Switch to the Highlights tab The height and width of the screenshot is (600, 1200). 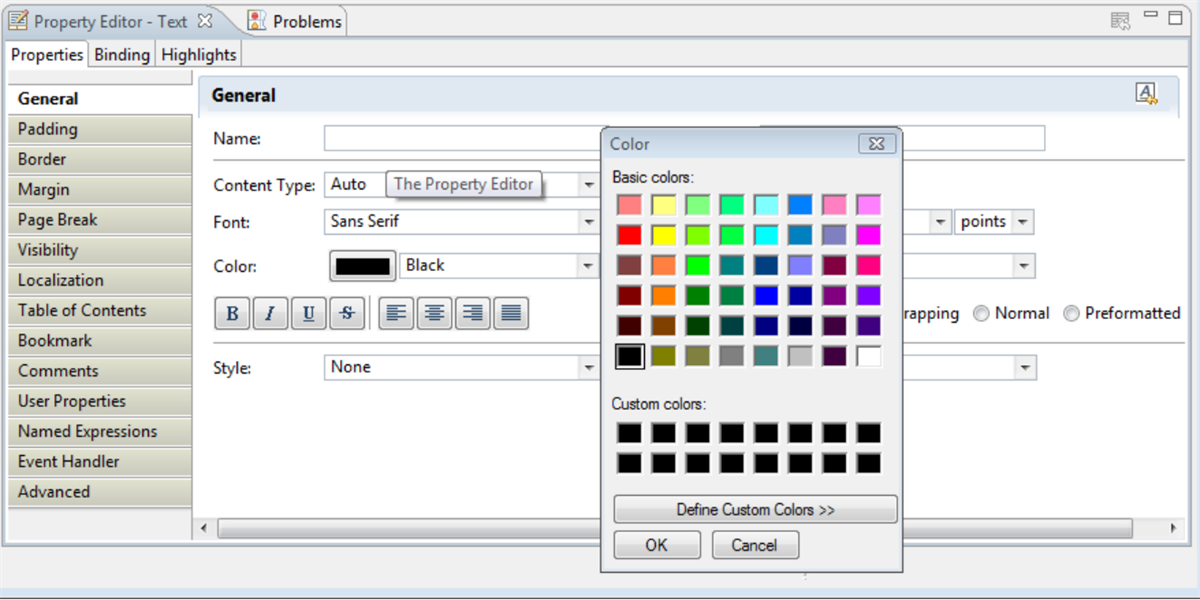(x=199, y=55)
